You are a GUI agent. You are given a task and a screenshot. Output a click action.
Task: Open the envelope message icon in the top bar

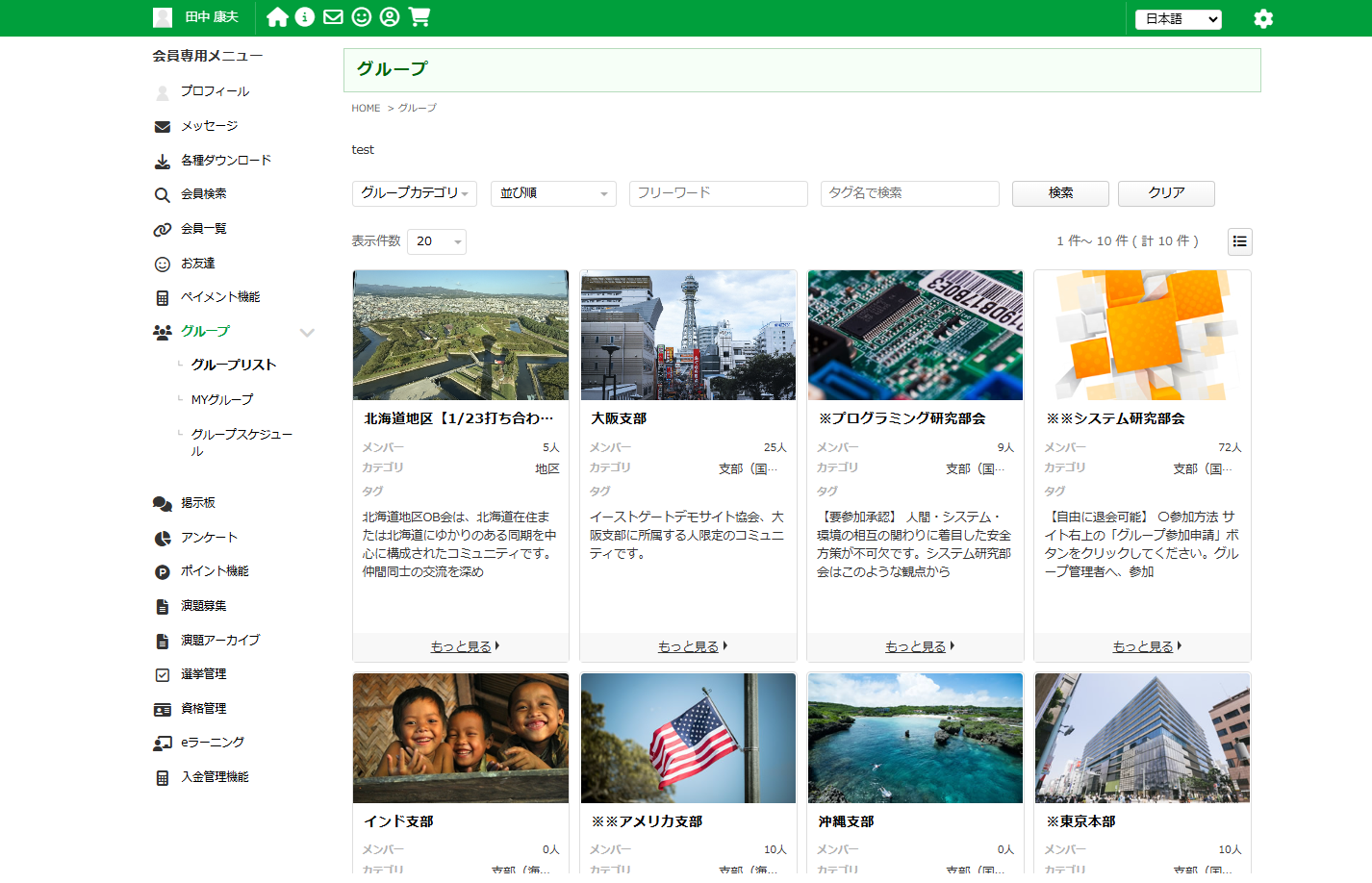(333, 16)
